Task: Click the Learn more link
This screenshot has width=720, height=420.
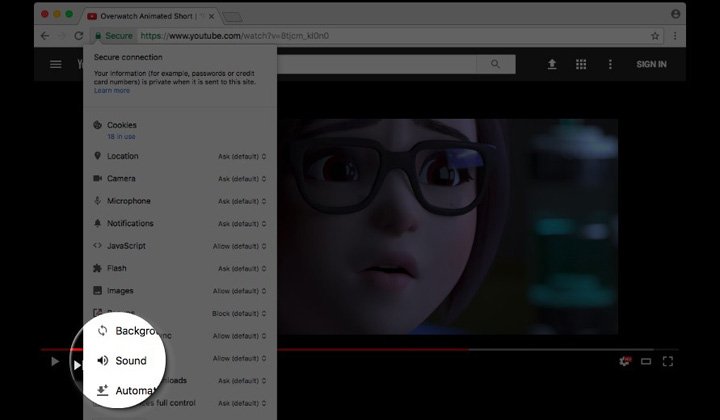Action: pos(112,90)
